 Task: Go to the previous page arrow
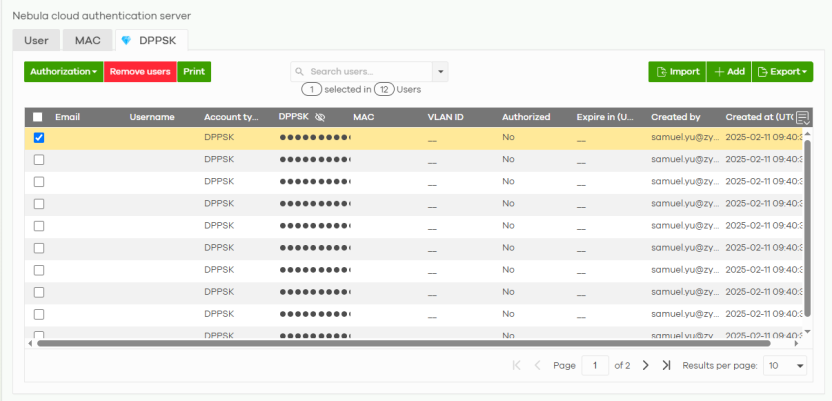[x=537, y=365]
